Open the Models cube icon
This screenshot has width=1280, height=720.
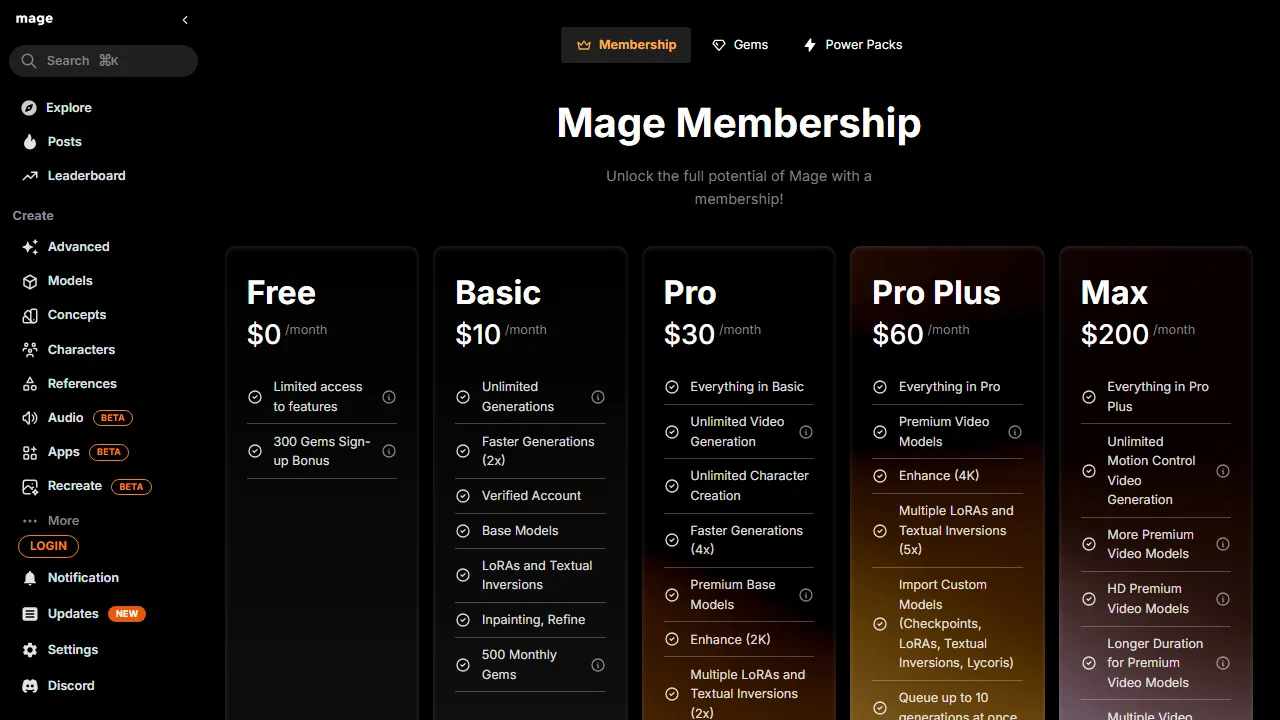[30, 281]
